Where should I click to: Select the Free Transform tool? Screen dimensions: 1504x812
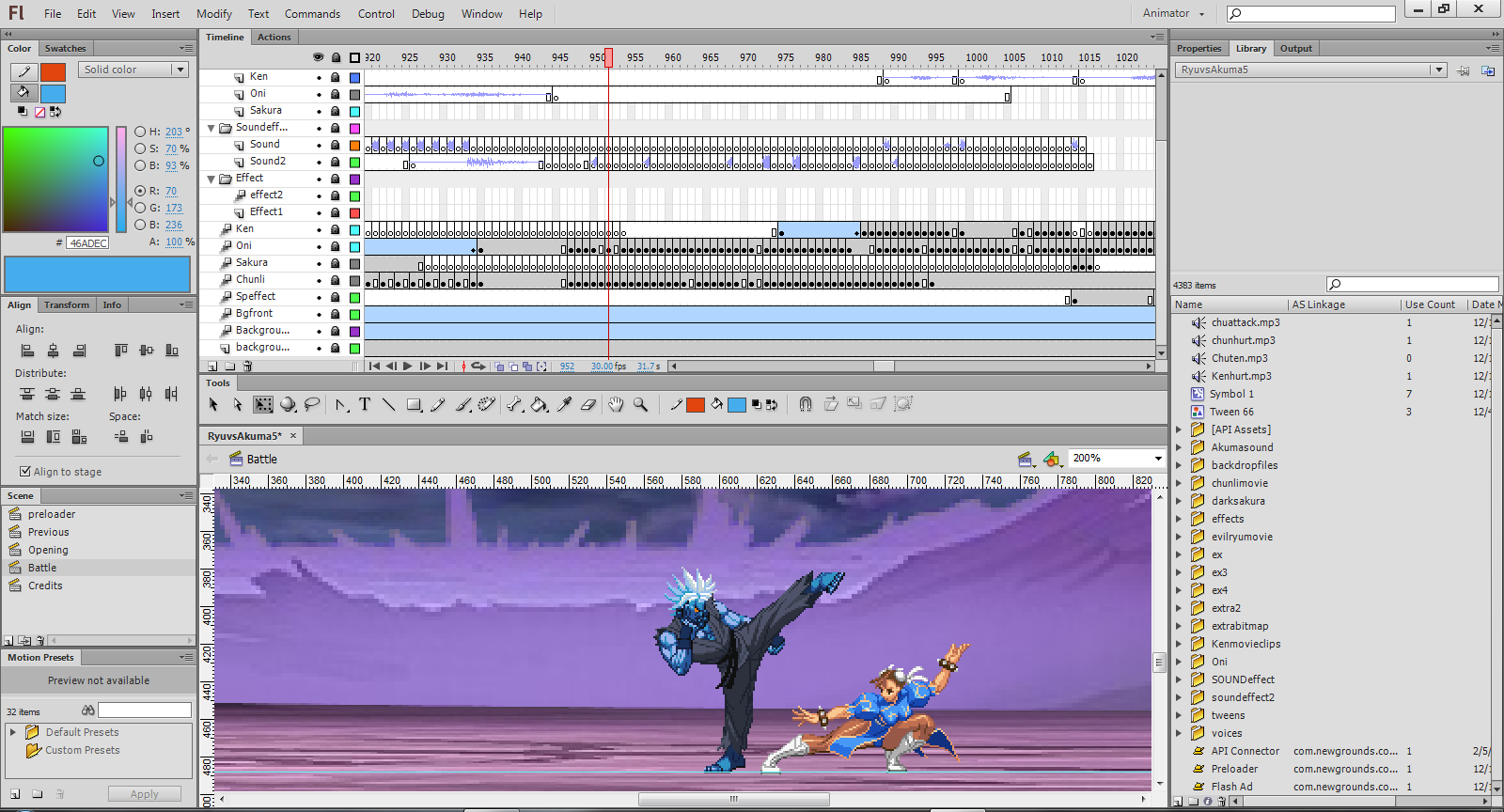(263, 404)
